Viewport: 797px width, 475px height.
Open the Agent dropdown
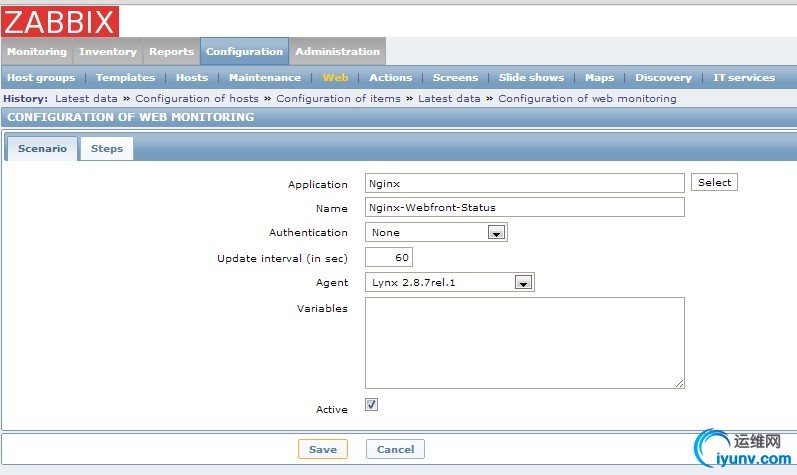pos(450,282)
